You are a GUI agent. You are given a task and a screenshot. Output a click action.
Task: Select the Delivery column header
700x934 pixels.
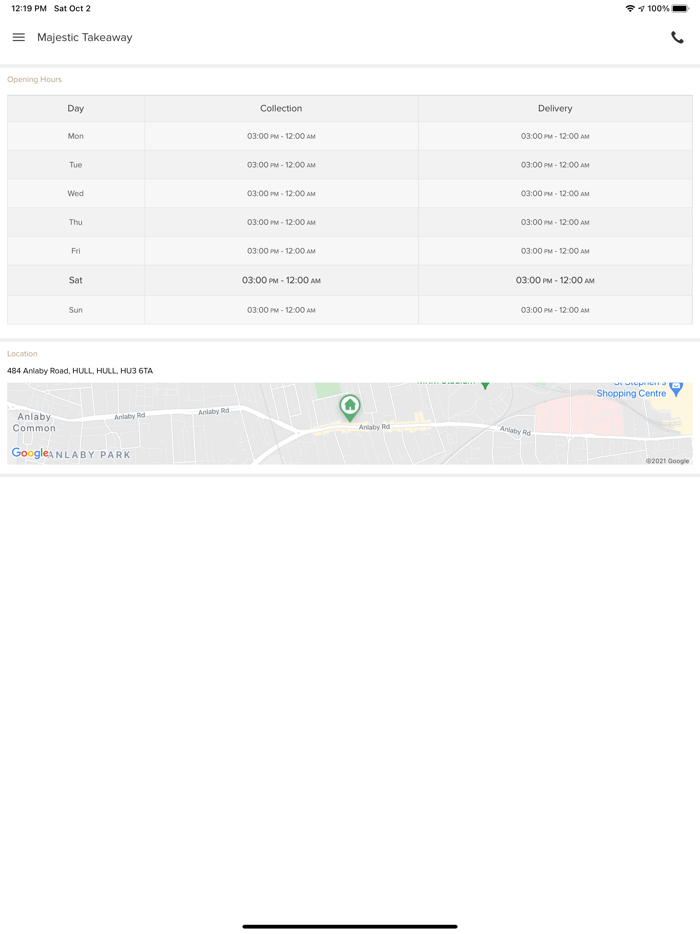pyautogui.click(x=555, y=108)
